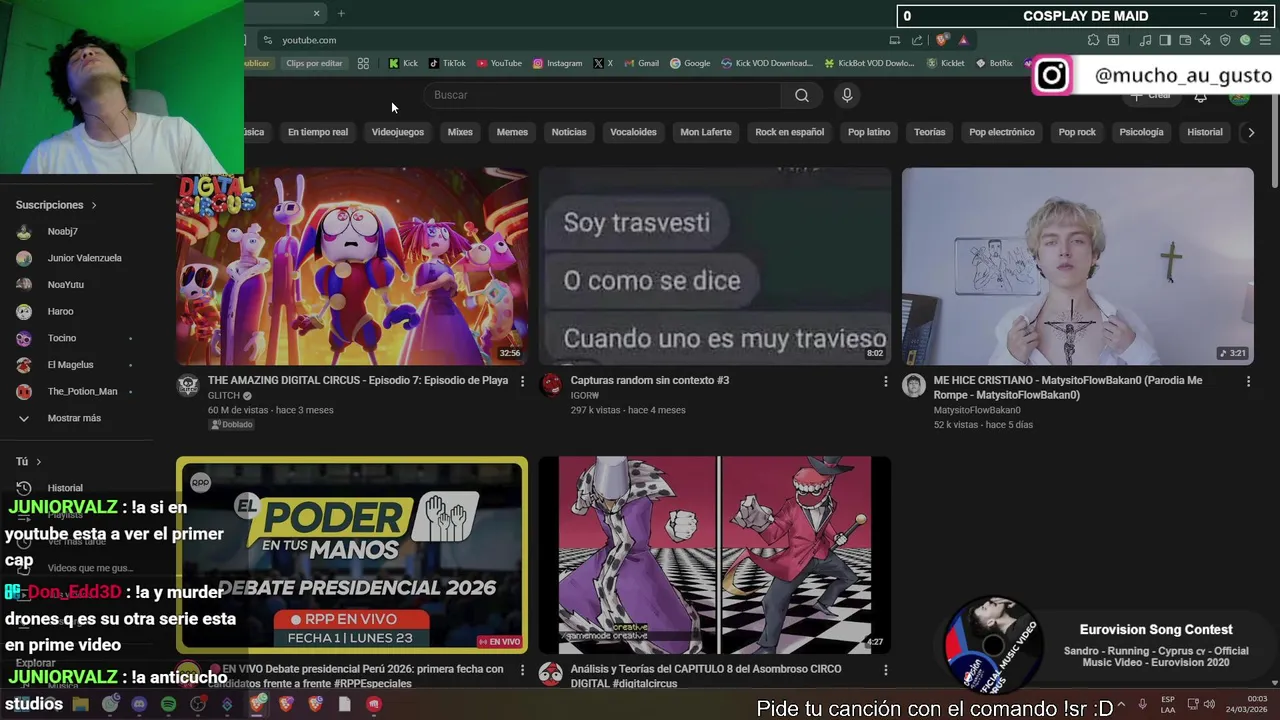Open OBS Studio from the taskbar
Screen dimensions: 1280x720
pos(198,704)
